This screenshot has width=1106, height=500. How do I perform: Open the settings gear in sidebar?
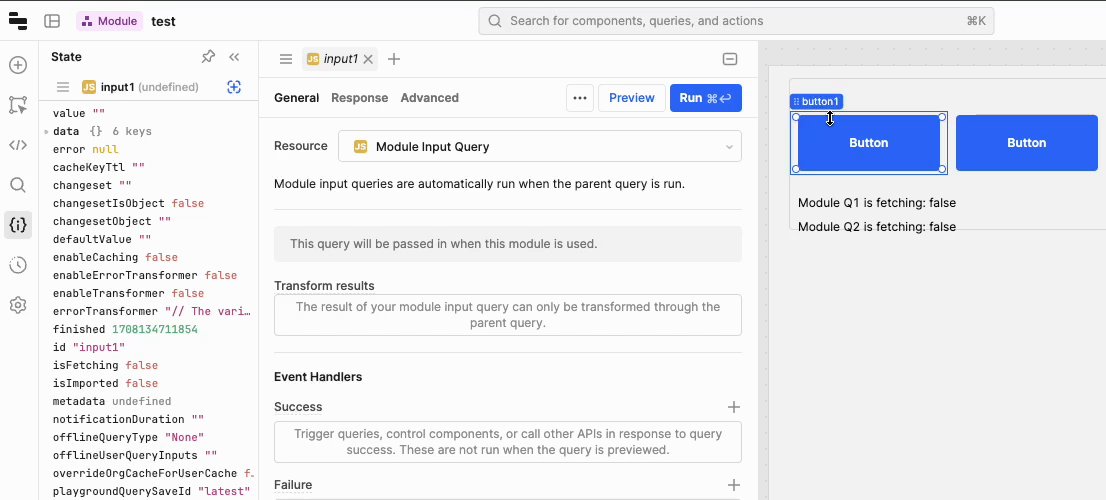point(18,305)
